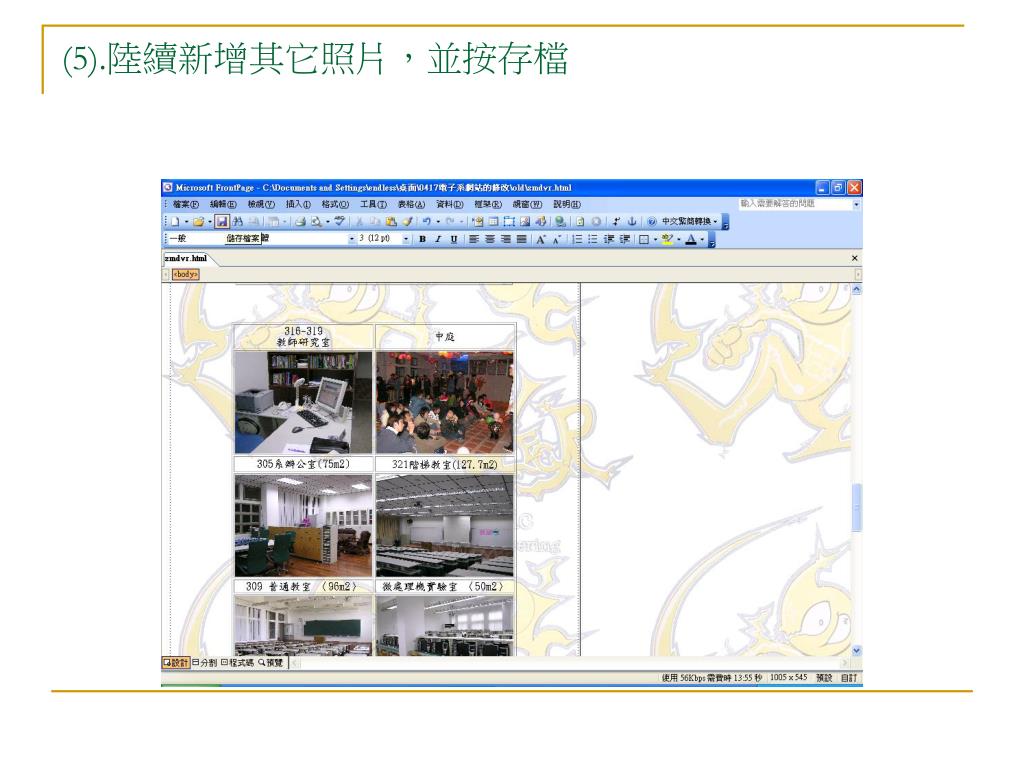
Task: Click the <body> tag selector
Action: 185,274
